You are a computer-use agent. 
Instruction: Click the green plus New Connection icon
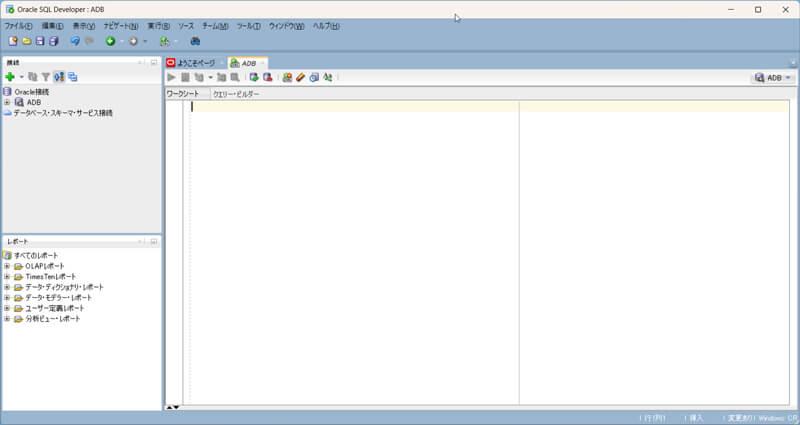(x=10, y=77)
